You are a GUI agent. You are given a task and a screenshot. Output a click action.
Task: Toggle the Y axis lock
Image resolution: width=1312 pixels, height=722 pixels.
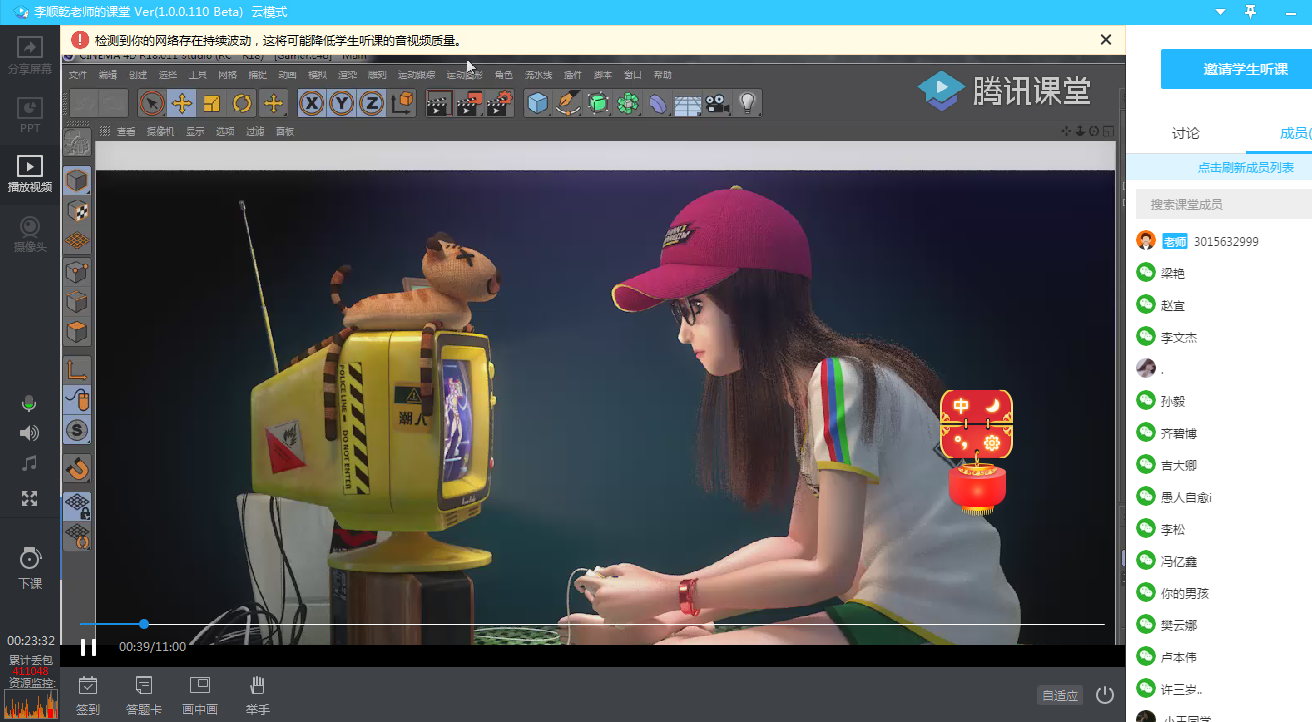(x=342, y=103)
